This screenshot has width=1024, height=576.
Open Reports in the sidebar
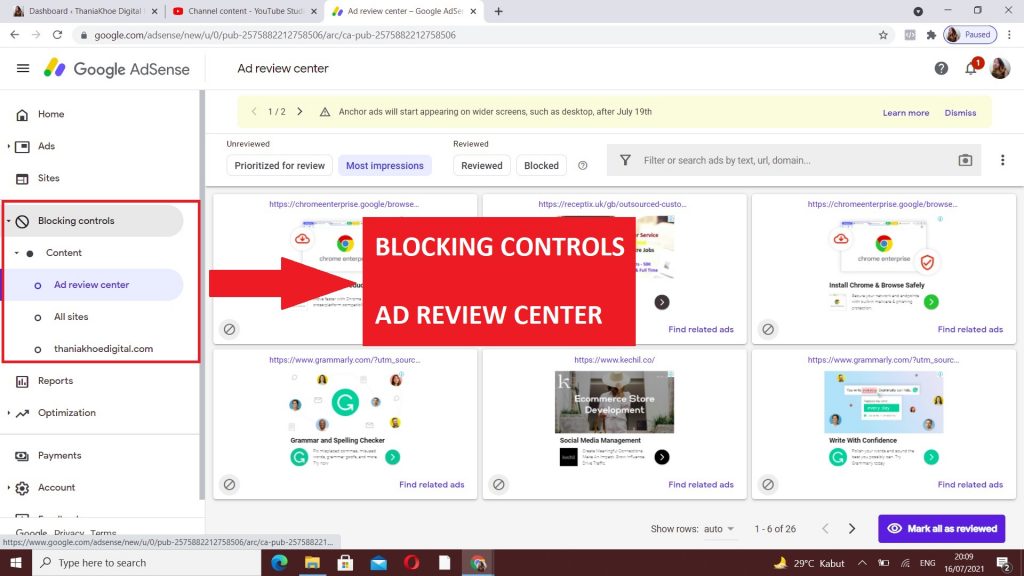55,381
